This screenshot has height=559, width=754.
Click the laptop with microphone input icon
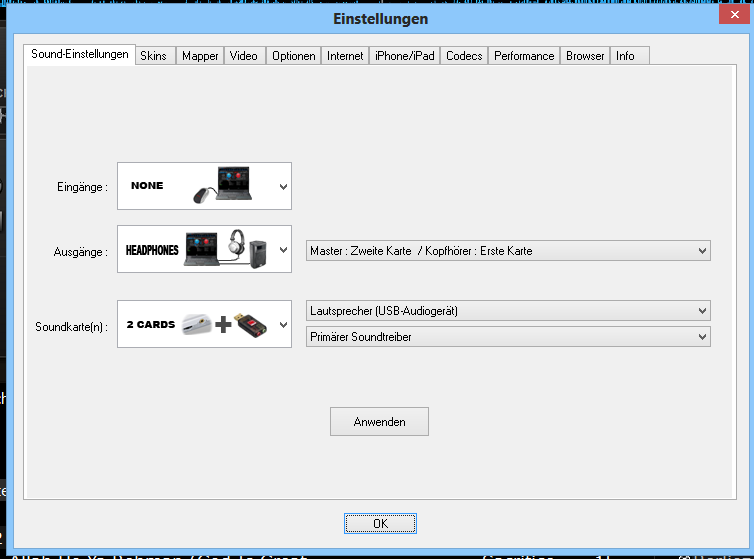click(223, 185)
